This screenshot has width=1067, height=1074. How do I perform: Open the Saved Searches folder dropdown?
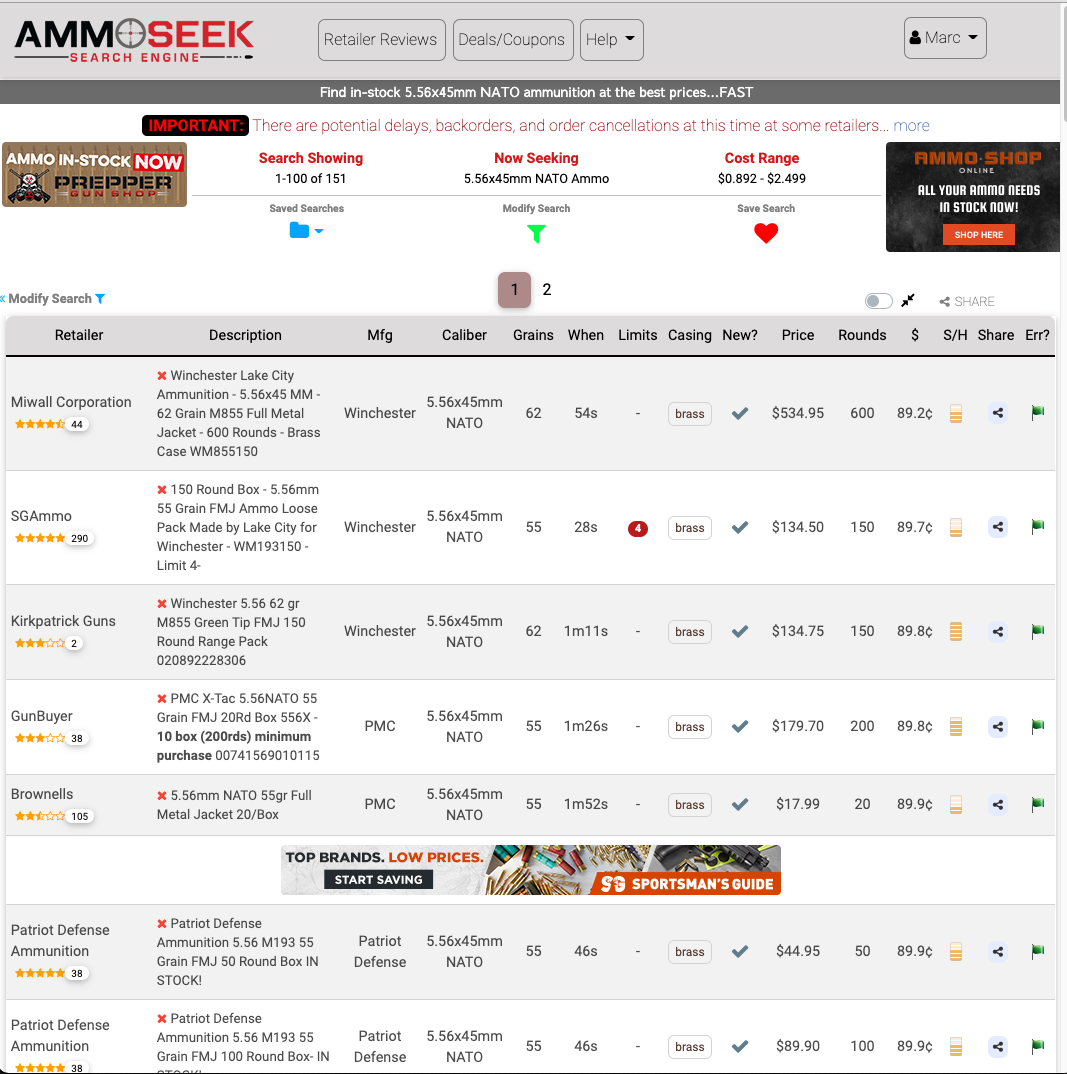[305, 231]
